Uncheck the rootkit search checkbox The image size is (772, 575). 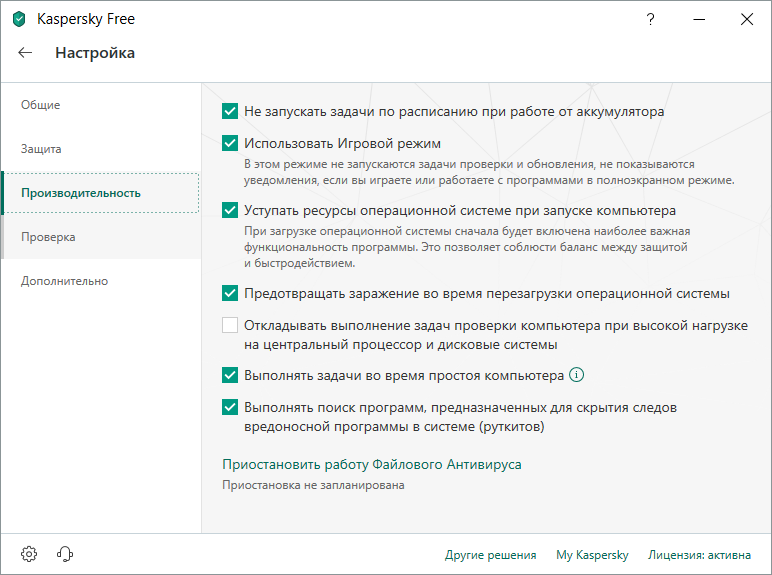click(x=230, y=408)
